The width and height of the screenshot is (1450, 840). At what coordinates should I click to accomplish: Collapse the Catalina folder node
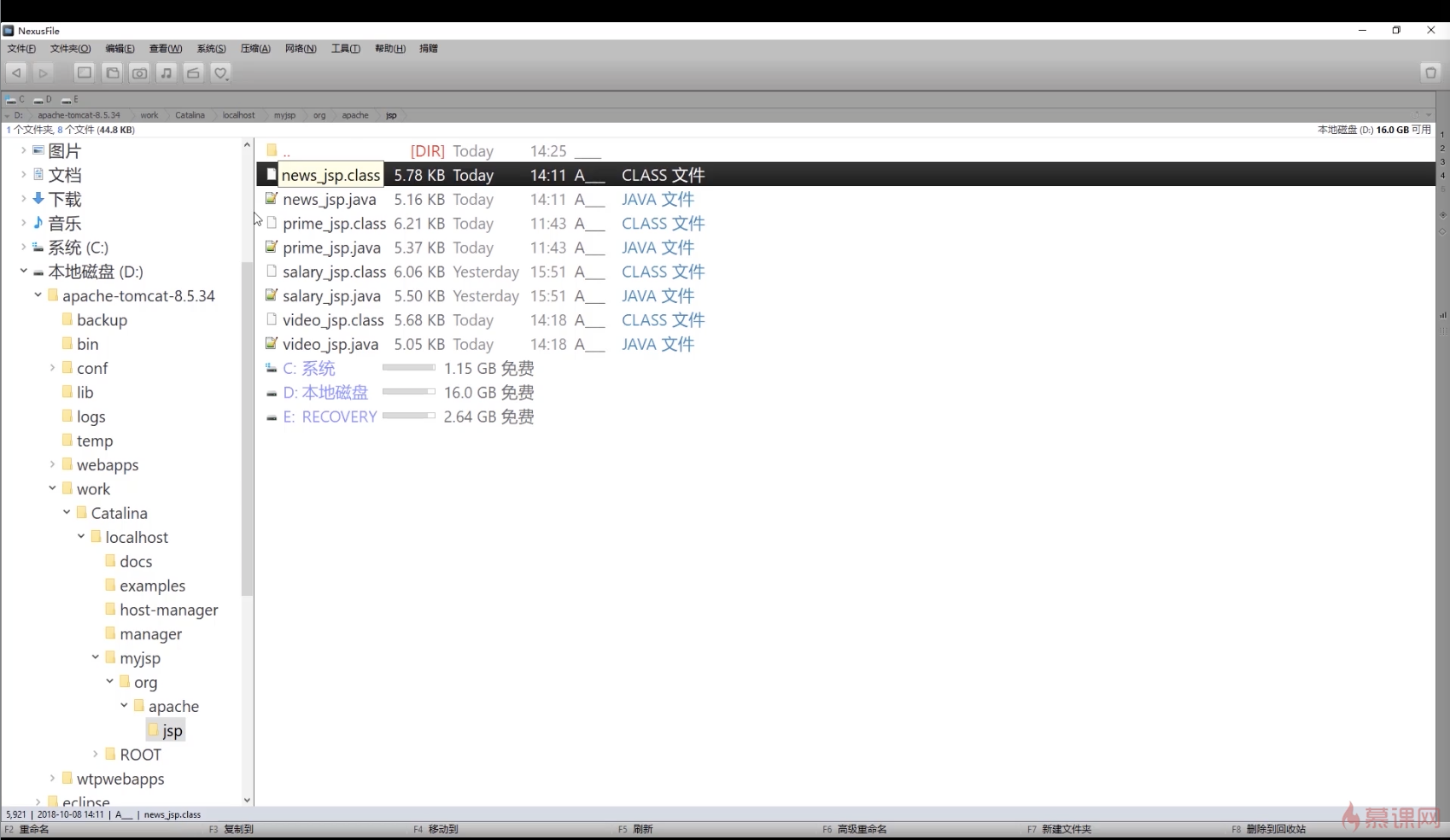pyautogui.click(x=67, y=512)
